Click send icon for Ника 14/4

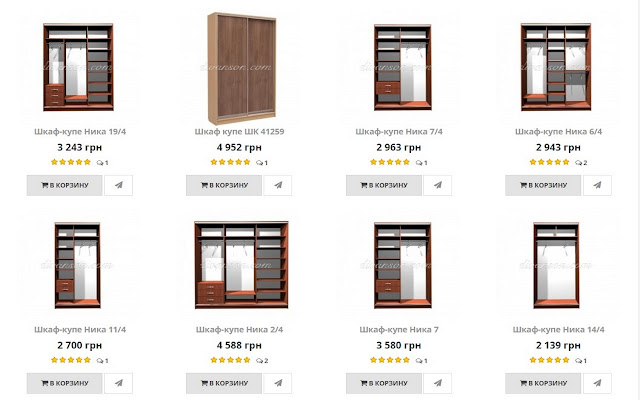click(597, 383)
